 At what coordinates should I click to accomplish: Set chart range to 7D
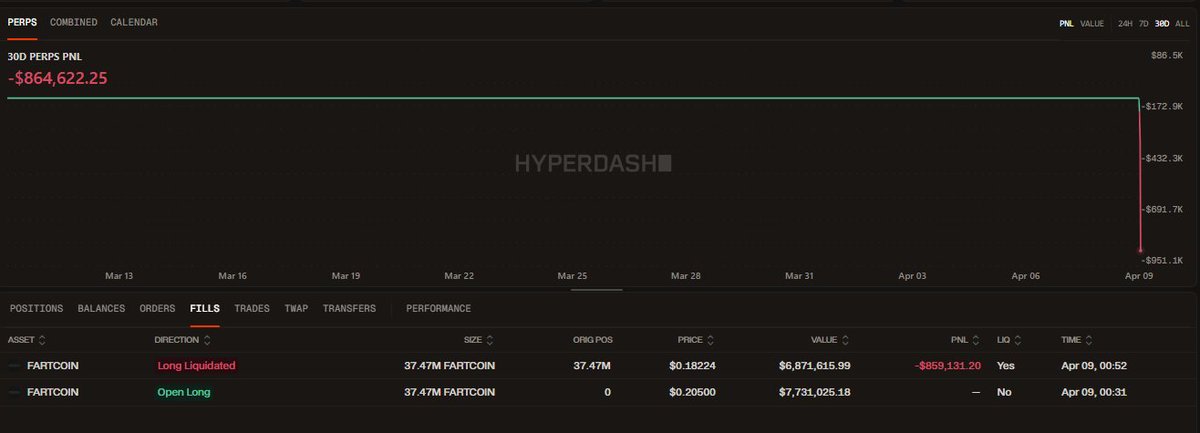[x=1144, y=23]
